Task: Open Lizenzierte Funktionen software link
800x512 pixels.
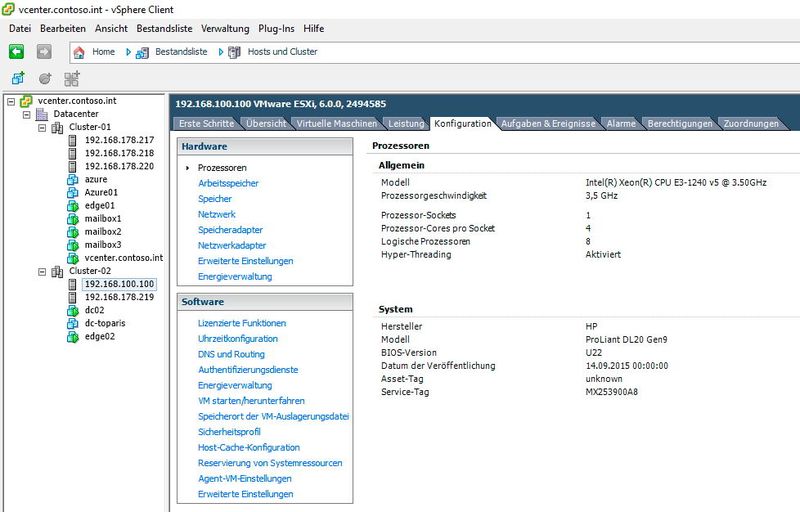Action: pos(242,323)
